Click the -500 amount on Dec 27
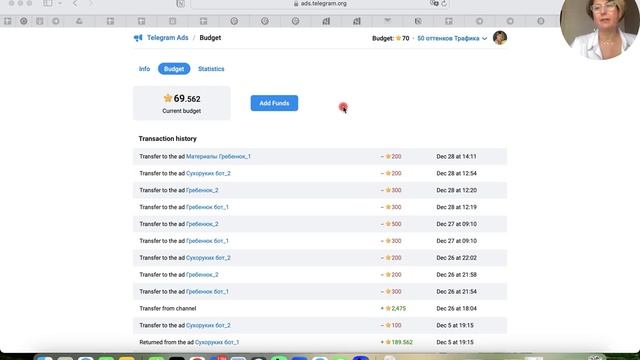Image resolution: width=640 pixels, height=360 pixels. pyautogui.click(x=391, y=224)
